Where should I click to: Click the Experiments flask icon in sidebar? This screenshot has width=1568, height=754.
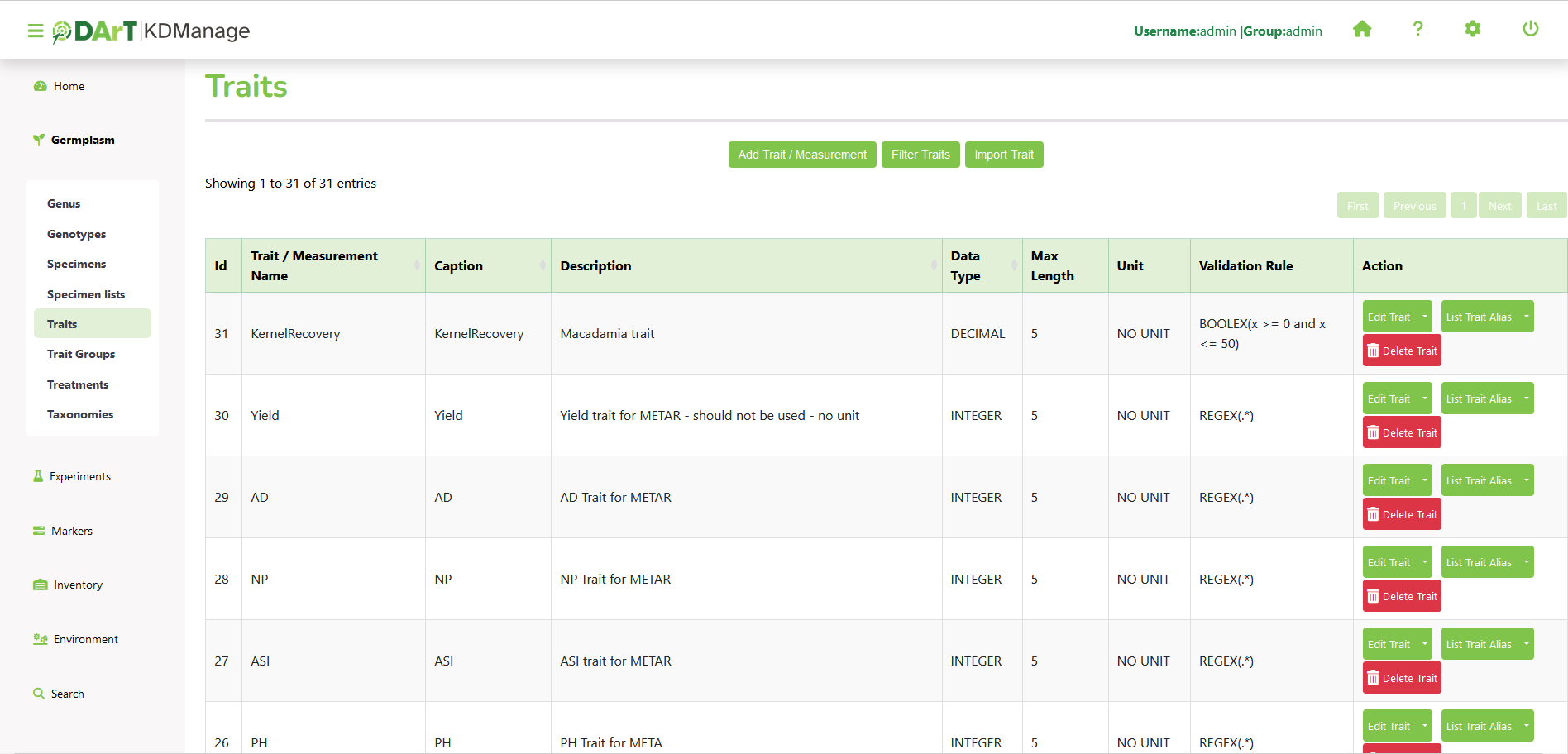38,476
